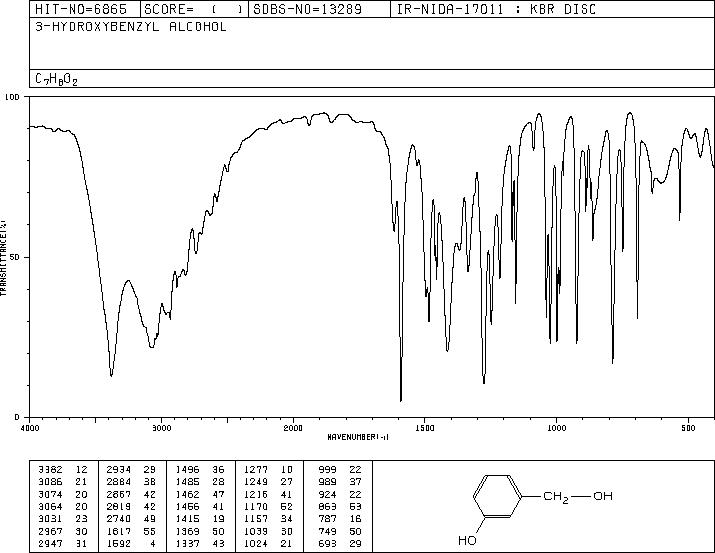The image size is (715, 553).
Task: Select peak value 1337 in the table
Action: point(187,544)
